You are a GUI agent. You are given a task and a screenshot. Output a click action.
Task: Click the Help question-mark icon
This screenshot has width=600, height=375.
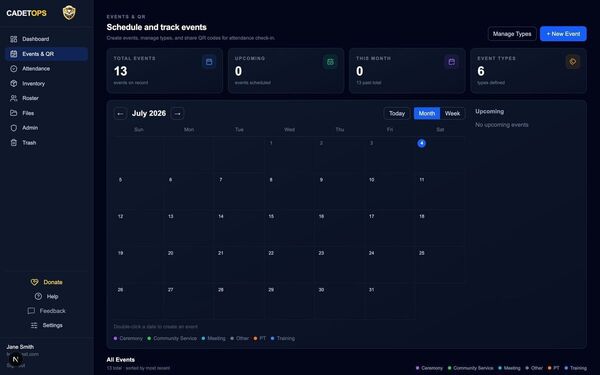tap(38, 296)
